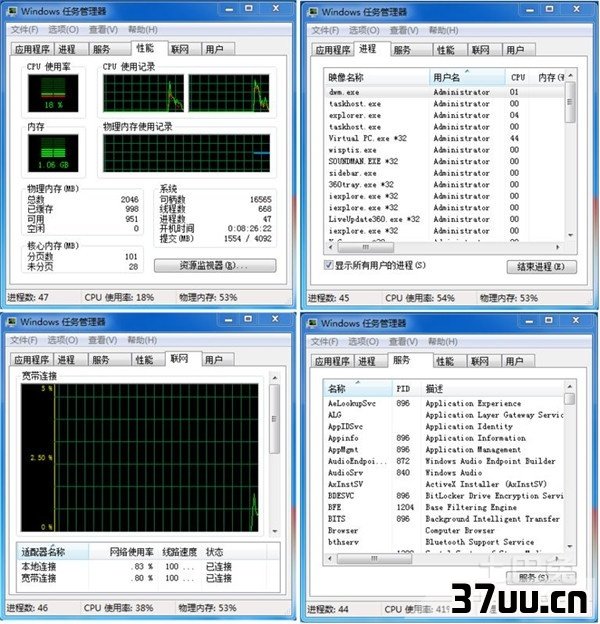Select the AudioSrv service row
This screenshot has height=624, width=600.
click(444, 473)
